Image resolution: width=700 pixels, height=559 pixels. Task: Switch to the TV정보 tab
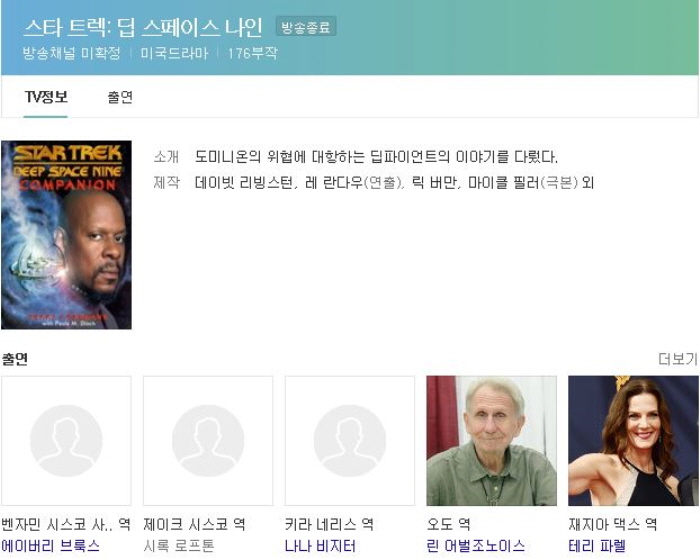click(x=46, y=97)
